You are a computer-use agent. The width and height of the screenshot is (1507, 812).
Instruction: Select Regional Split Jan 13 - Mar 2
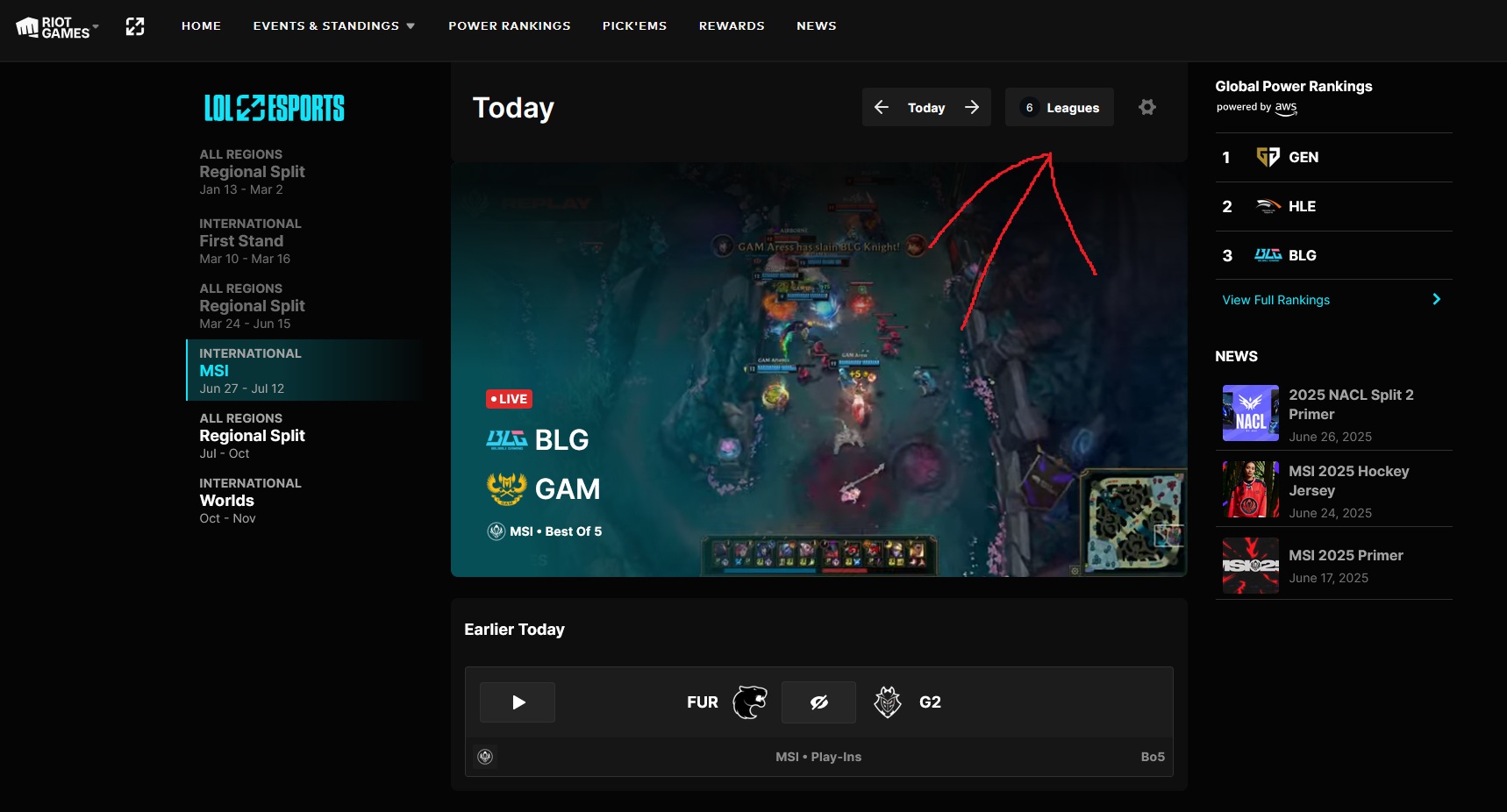coord(304,172)
